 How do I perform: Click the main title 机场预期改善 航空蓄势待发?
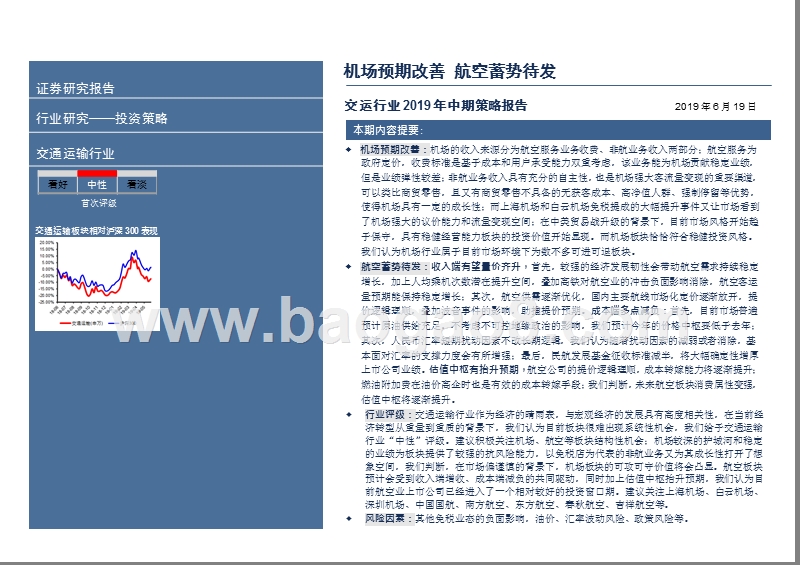pos(449,71)
